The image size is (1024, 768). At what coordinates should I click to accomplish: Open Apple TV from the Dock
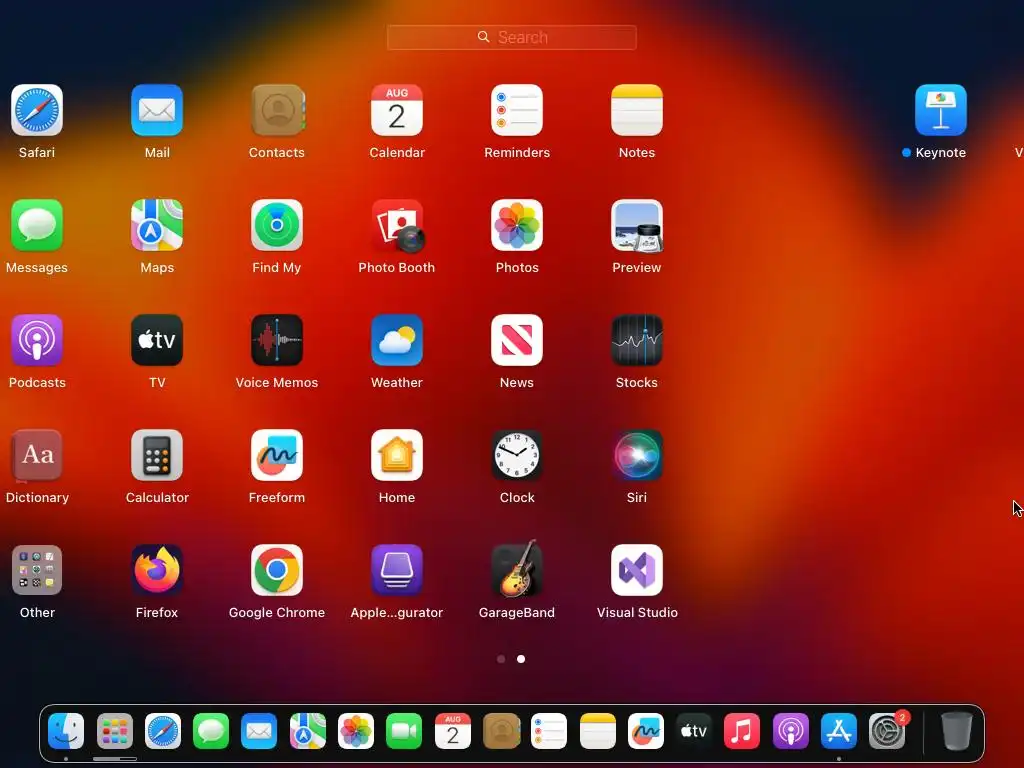point(694,731)
